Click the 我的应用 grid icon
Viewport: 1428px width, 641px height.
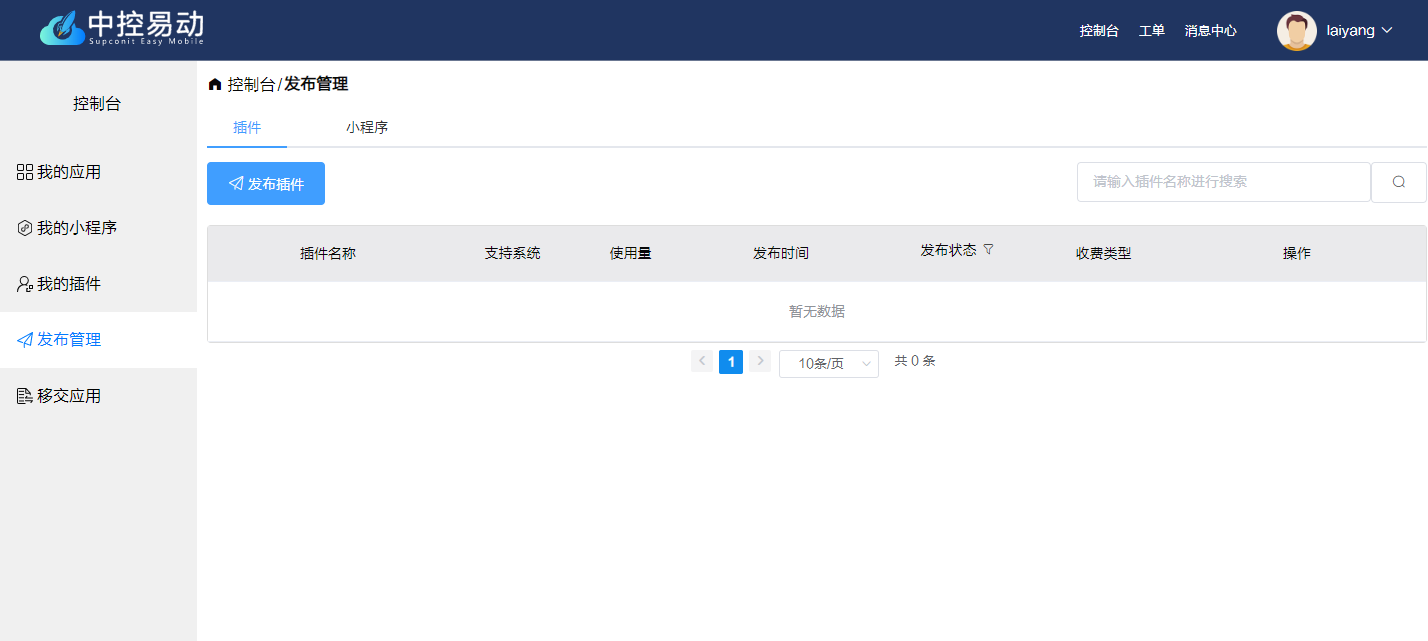pyautogui.click(x=25, y=172)
